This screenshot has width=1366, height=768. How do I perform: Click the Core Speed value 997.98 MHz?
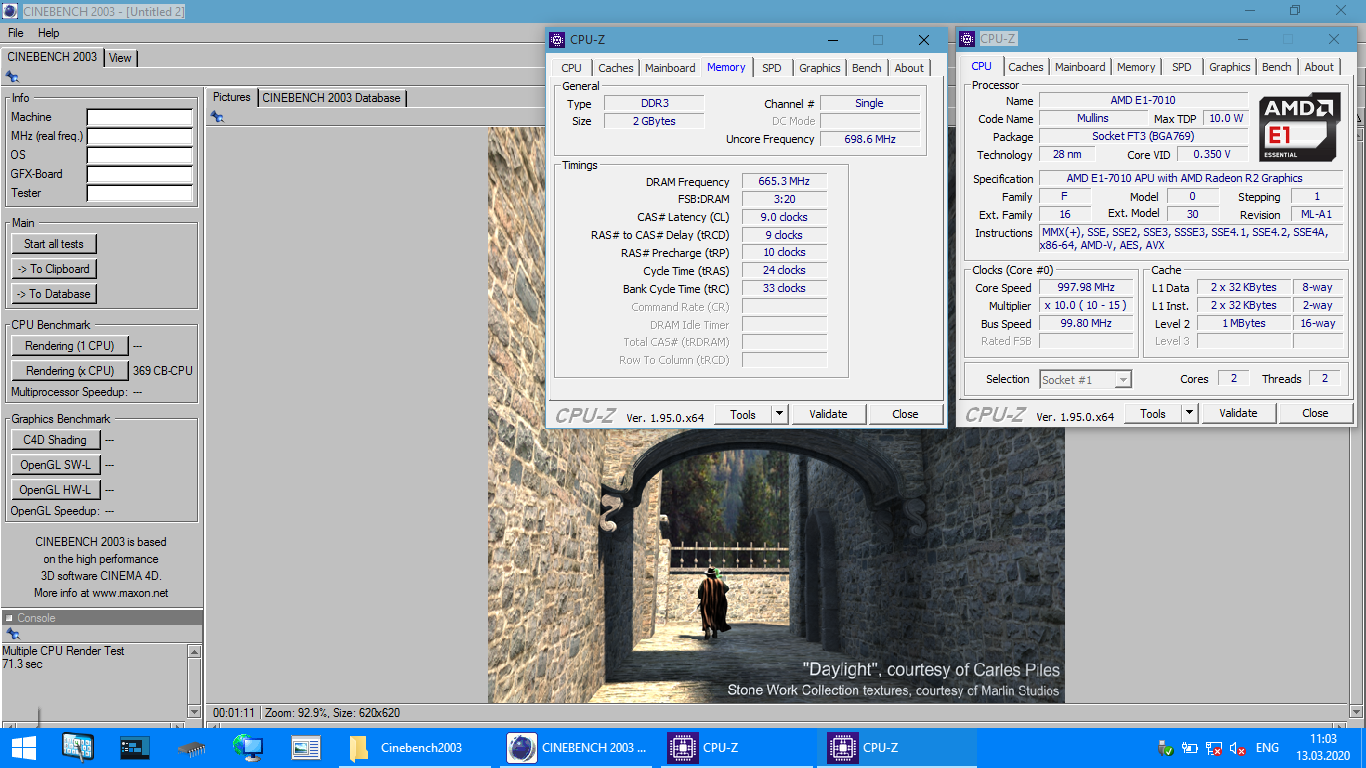click(1085, 288)
